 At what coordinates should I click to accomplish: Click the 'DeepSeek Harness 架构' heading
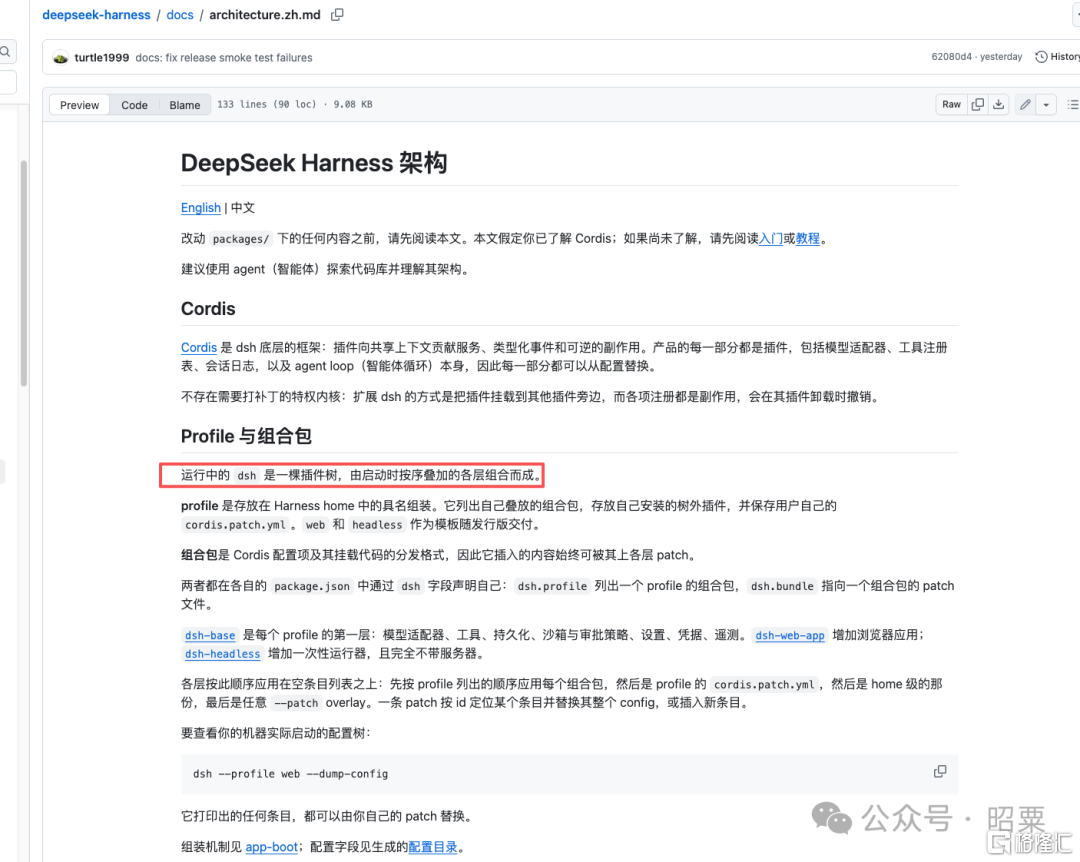pyautogui.click(x=314, y=163)
